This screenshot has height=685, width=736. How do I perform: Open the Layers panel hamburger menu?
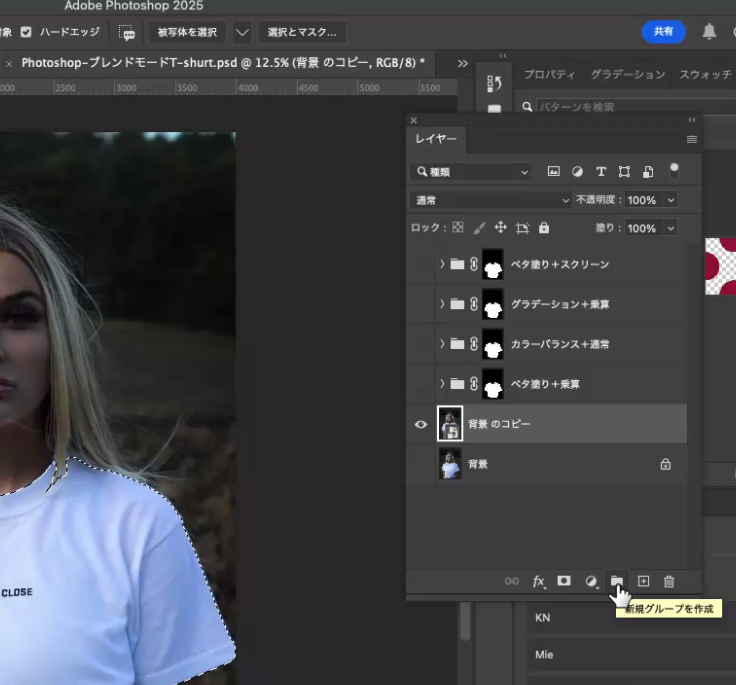pos(691,139)
